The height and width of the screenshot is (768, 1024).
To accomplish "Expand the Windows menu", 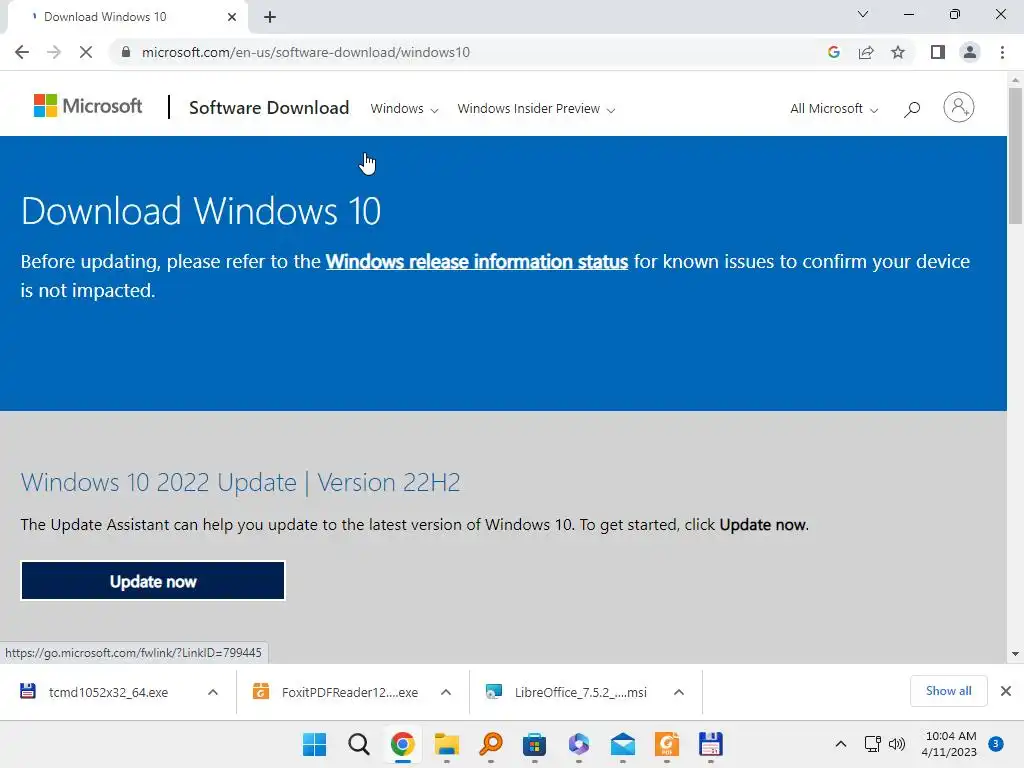I will [404, 108].
